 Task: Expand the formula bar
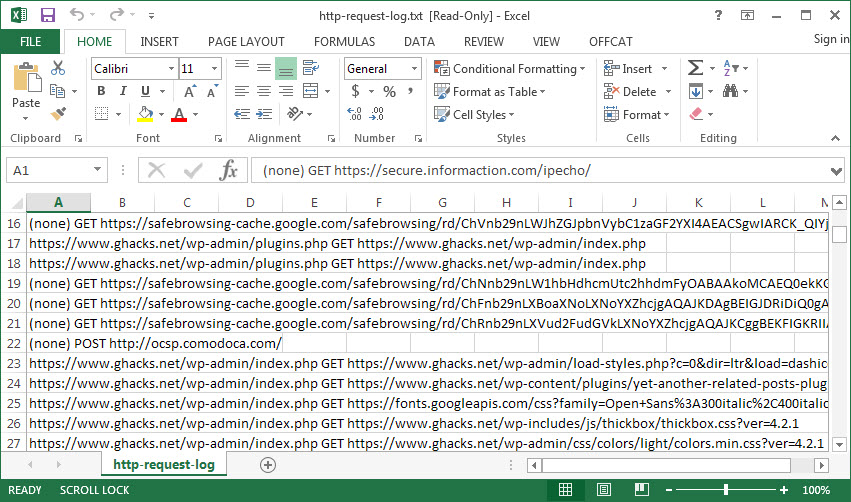point(836,171)
